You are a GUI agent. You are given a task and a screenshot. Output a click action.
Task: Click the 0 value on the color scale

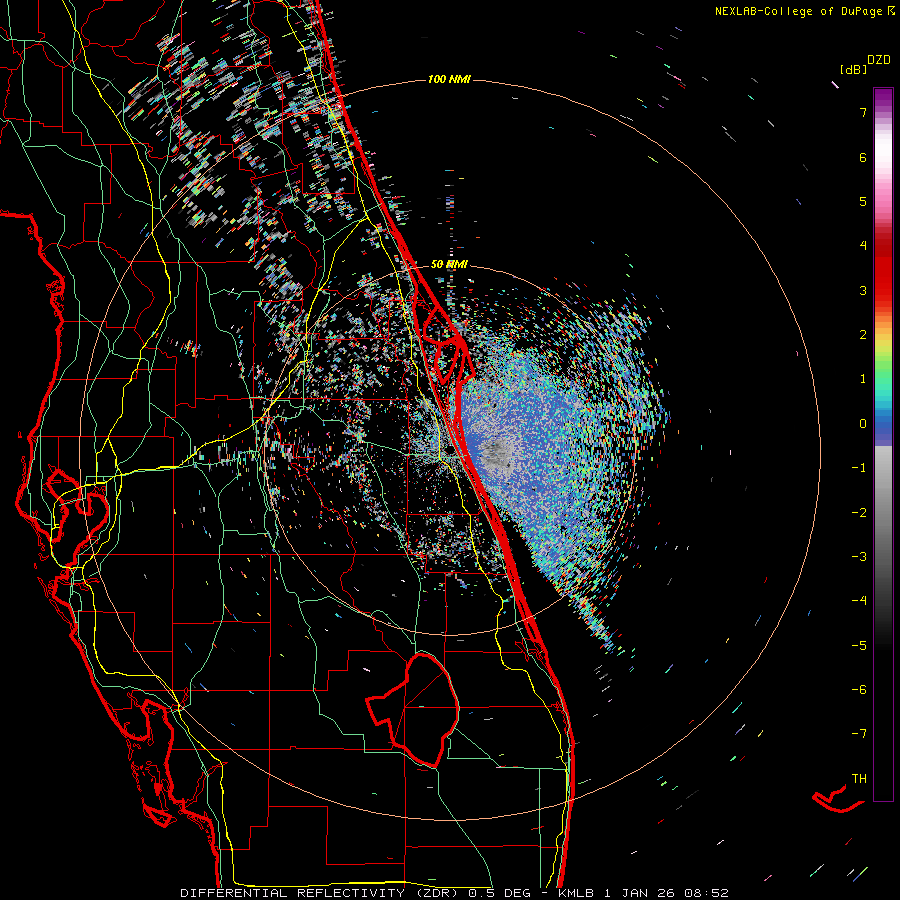pyautogui.click(x=863, y=424)
